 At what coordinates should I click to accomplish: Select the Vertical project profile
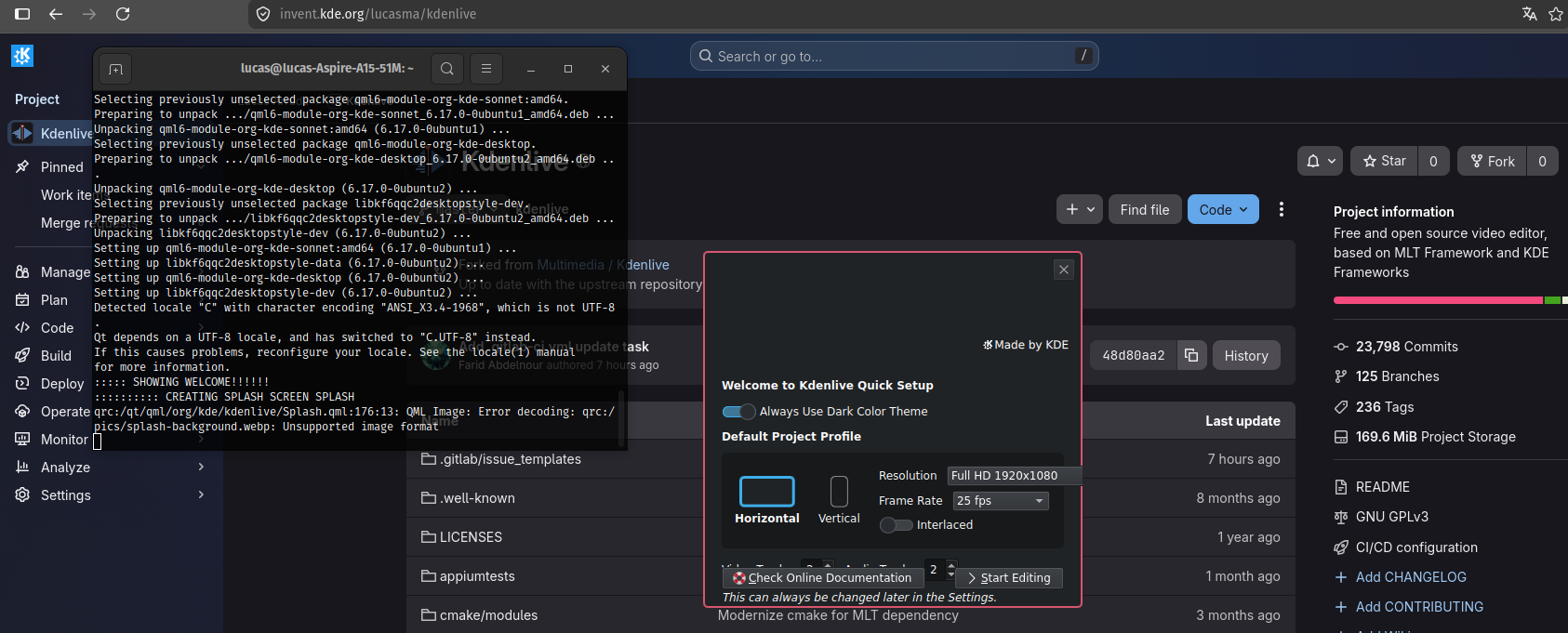(839, 500)
